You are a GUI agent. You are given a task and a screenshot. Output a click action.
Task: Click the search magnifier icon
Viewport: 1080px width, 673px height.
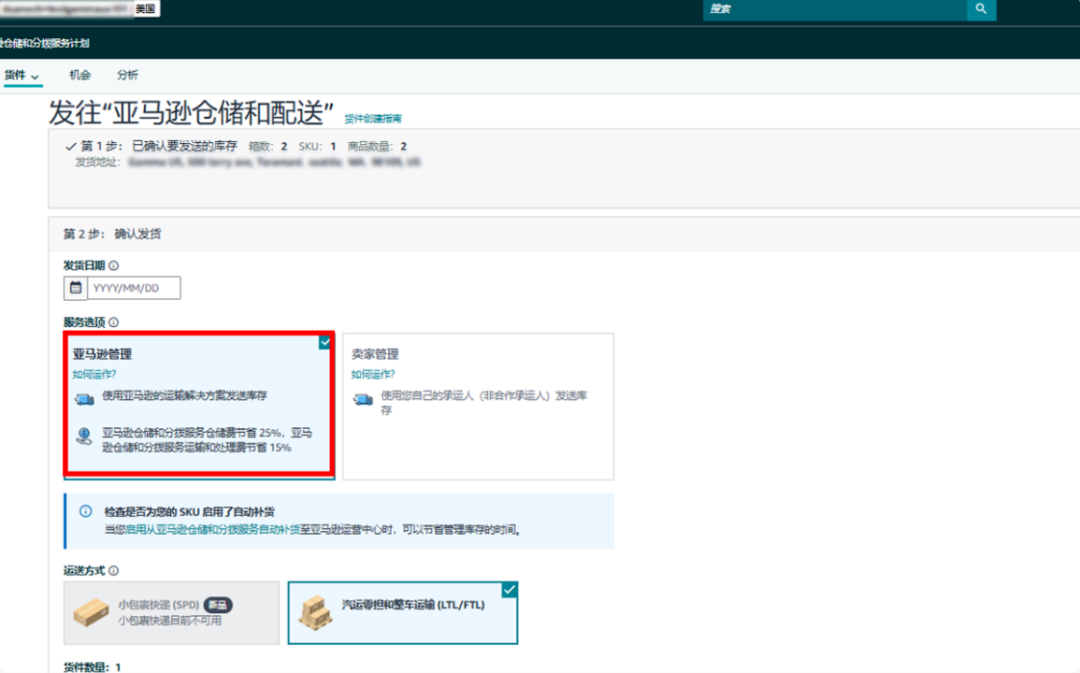pyautogui.click(x=981, y=9)
